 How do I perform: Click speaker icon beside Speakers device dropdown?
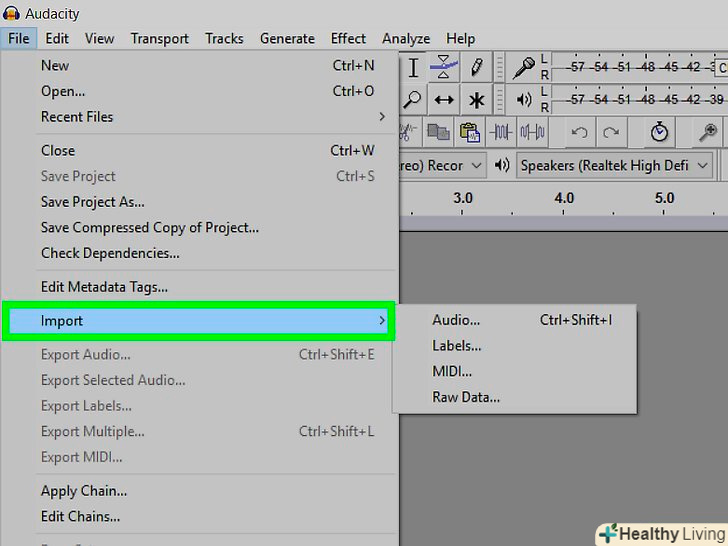pyautogui.click(x=502, y=165)
